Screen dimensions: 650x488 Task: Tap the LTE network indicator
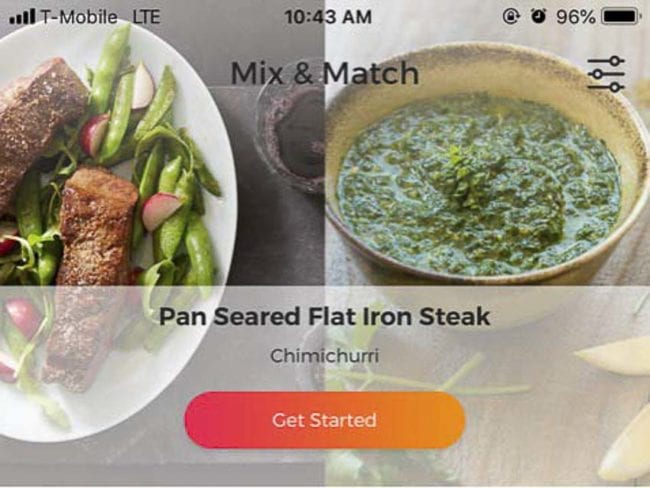(146, 17)
